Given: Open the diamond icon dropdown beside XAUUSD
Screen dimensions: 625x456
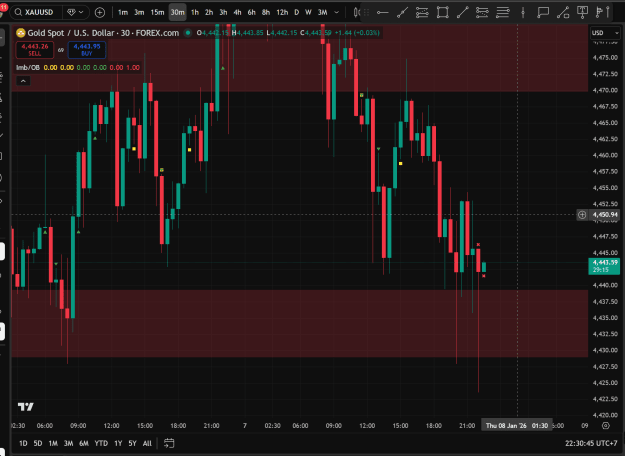Looking at the screenshot, I should tap(75, 12).
